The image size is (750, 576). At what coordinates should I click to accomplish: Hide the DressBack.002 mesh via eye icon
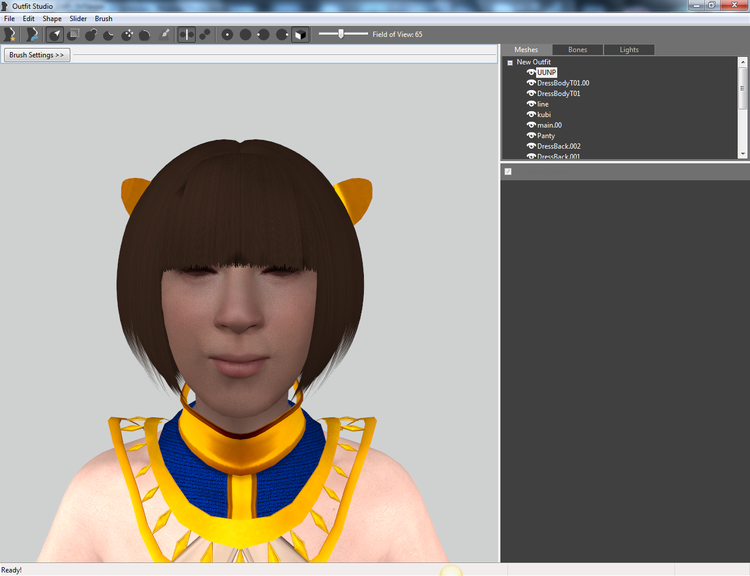click(x=531, y=146)
